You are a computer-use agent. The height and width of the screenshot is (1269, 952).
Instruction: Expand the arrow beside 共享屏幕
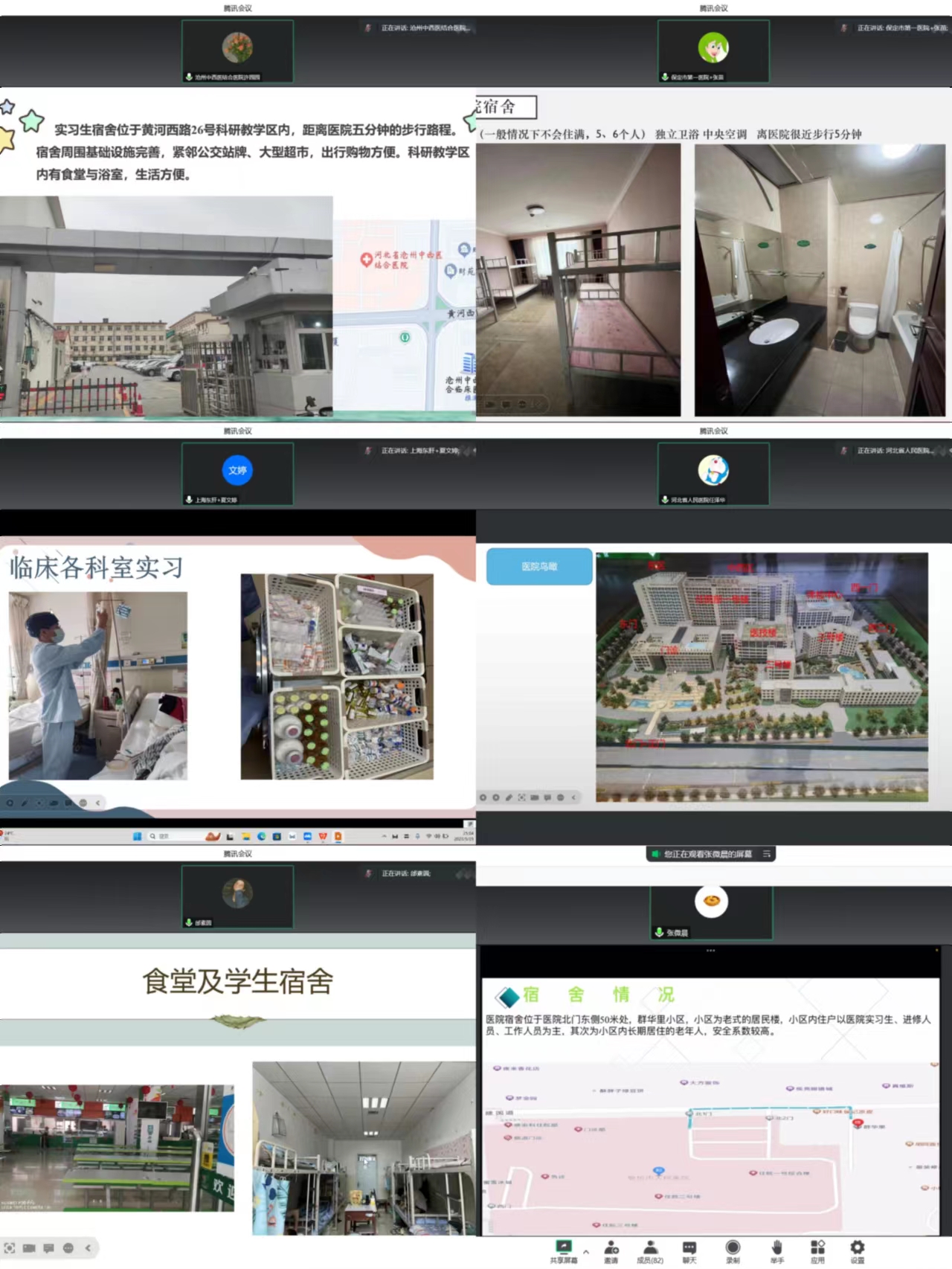click(586, 1252)
